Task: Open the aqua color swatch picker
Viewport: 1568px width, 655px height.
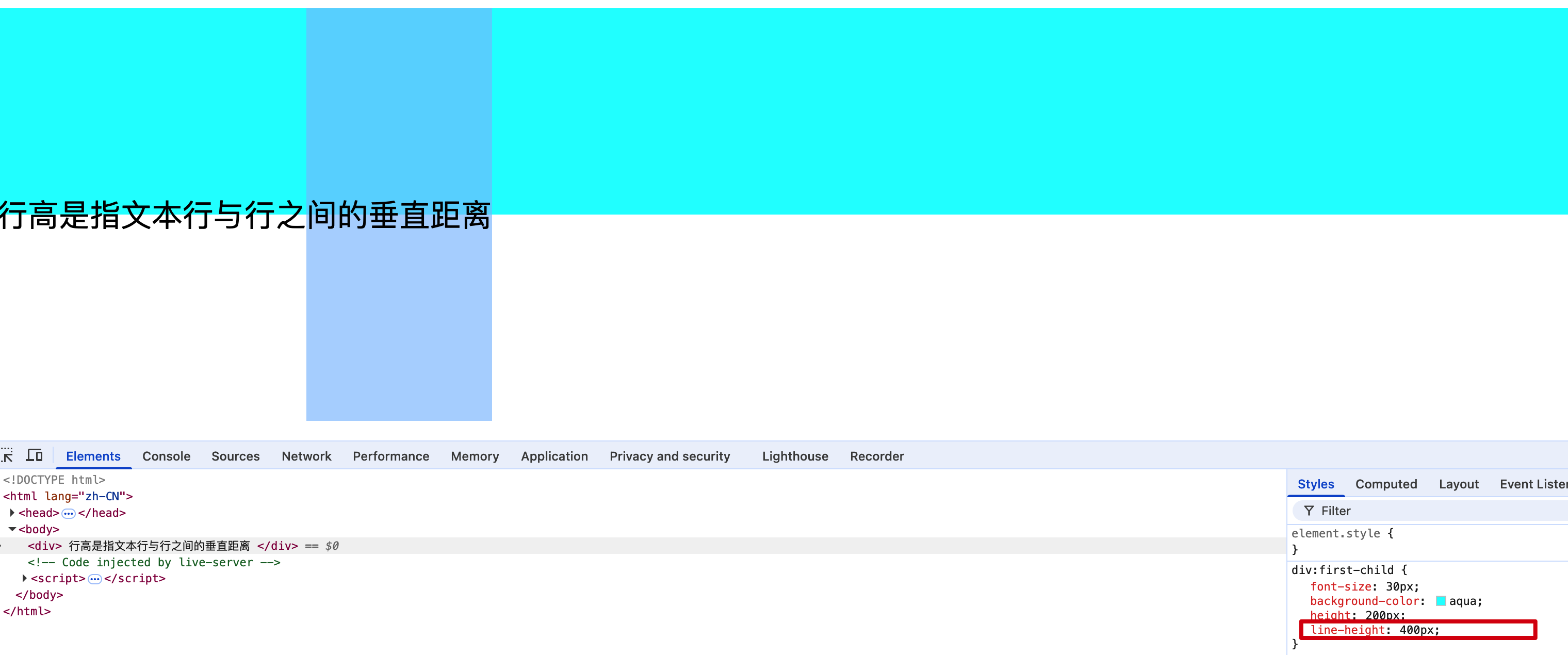Action: point(1440,601)
